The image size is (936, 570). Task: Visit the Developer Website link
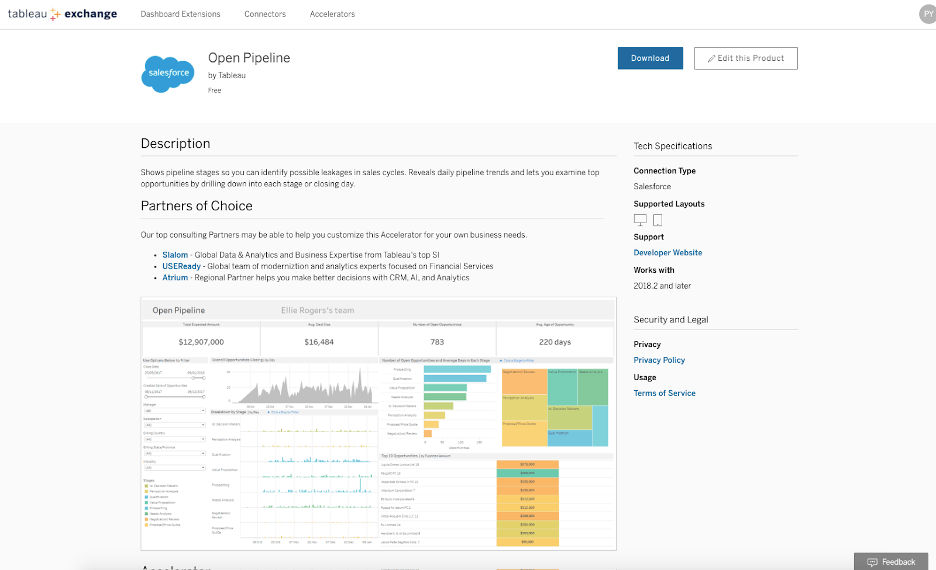tap(667, 252)
